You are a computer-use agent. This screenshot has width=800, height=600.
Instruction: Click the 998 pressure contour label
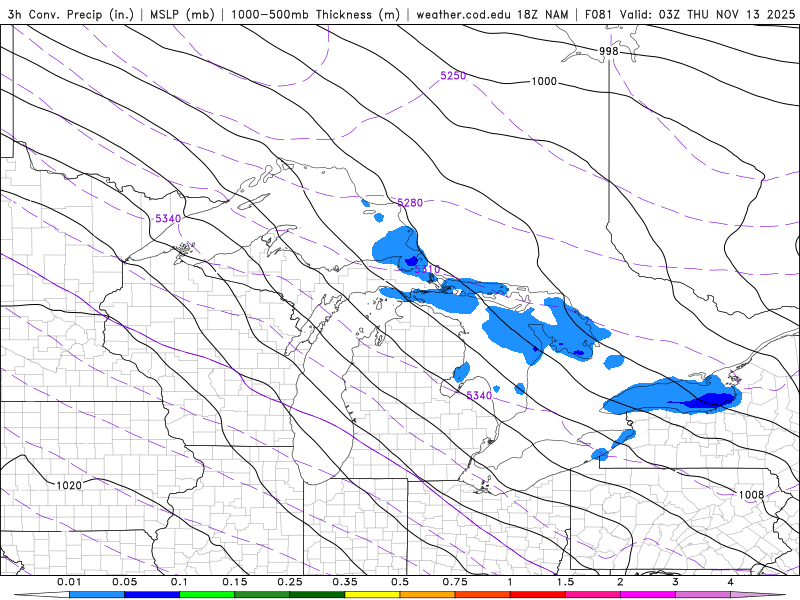pos(609,51)
